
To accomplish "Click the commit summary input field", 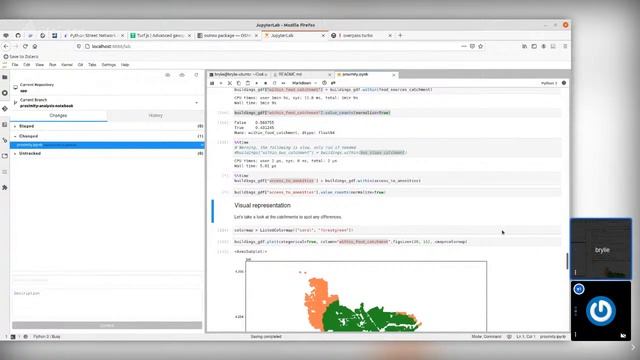I will point(107,280).
